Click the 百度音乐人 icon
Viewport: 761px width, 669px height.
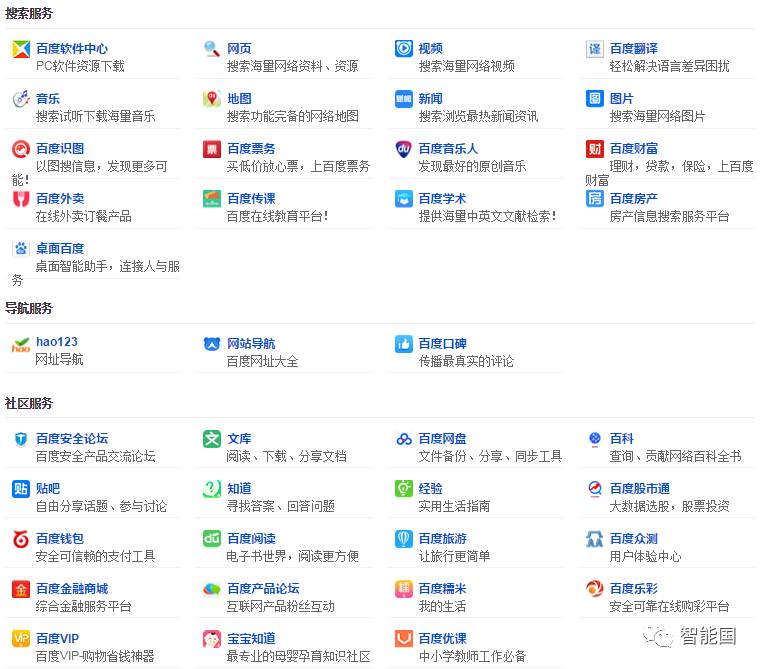[403, 149]
